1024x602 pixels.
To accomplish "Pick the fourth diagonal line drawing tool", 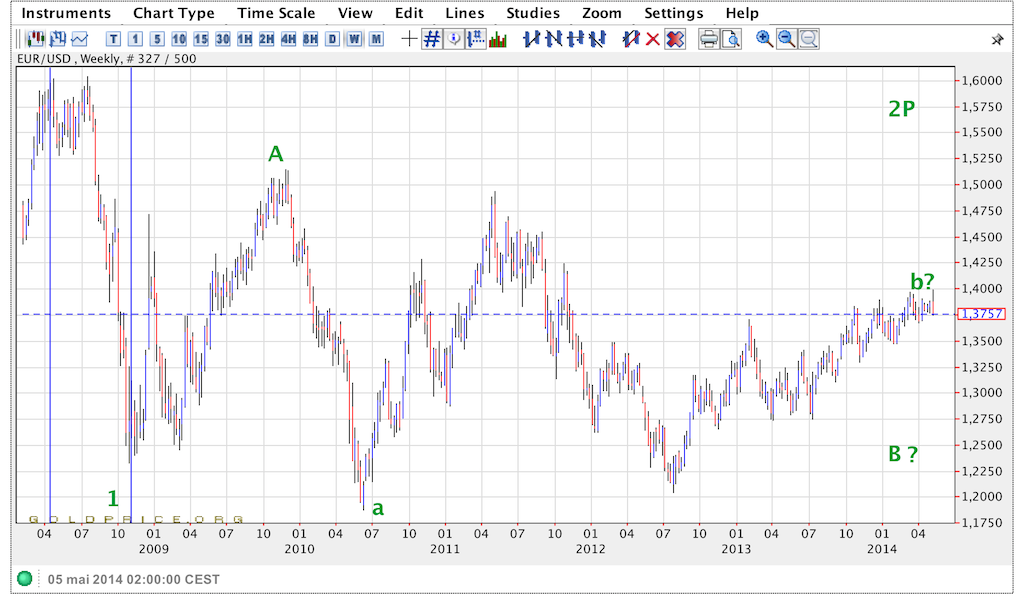I will click(597, 39).
